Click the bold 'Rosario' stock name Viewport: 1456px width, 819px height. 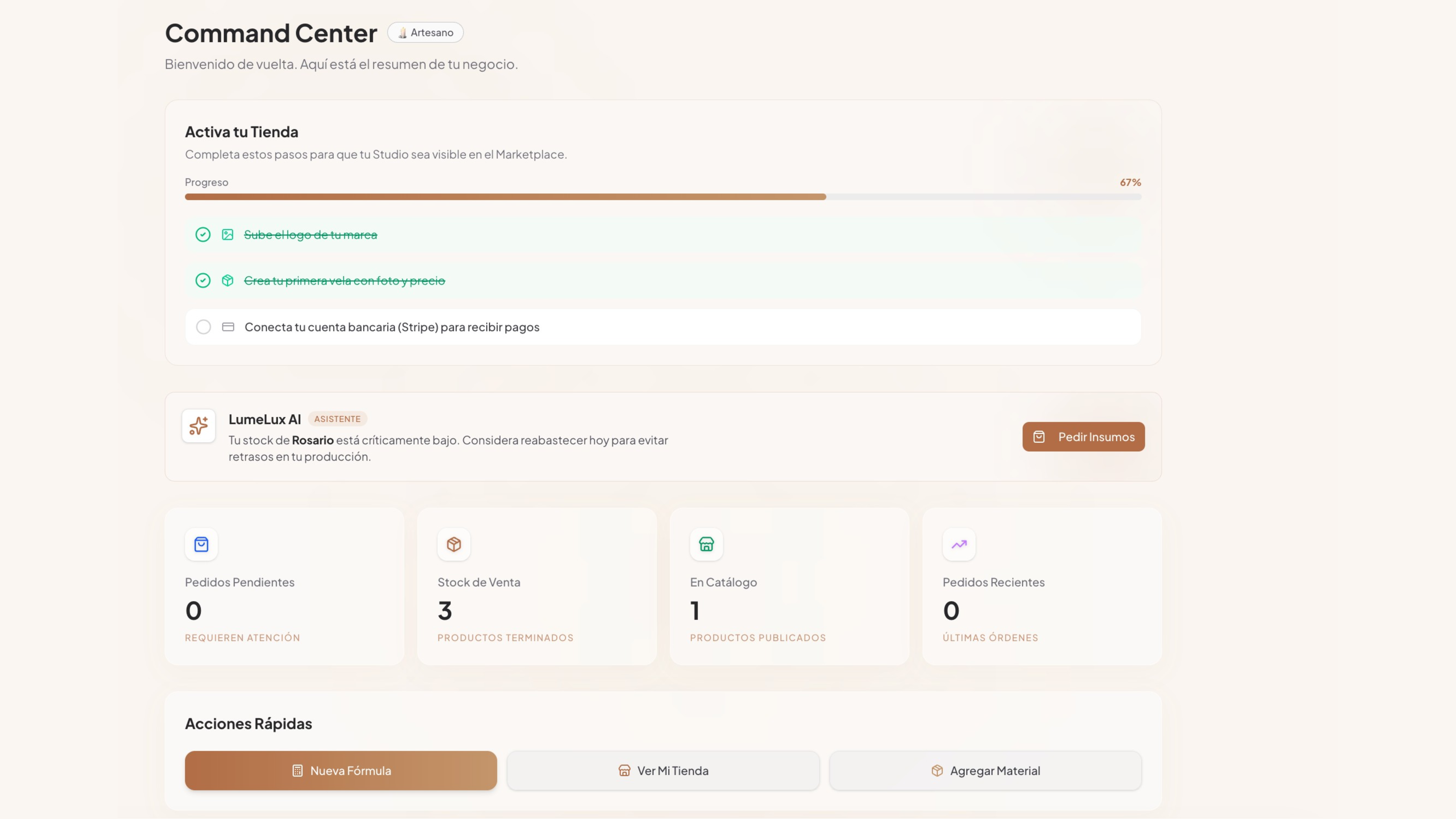click(x=313, y=440)
